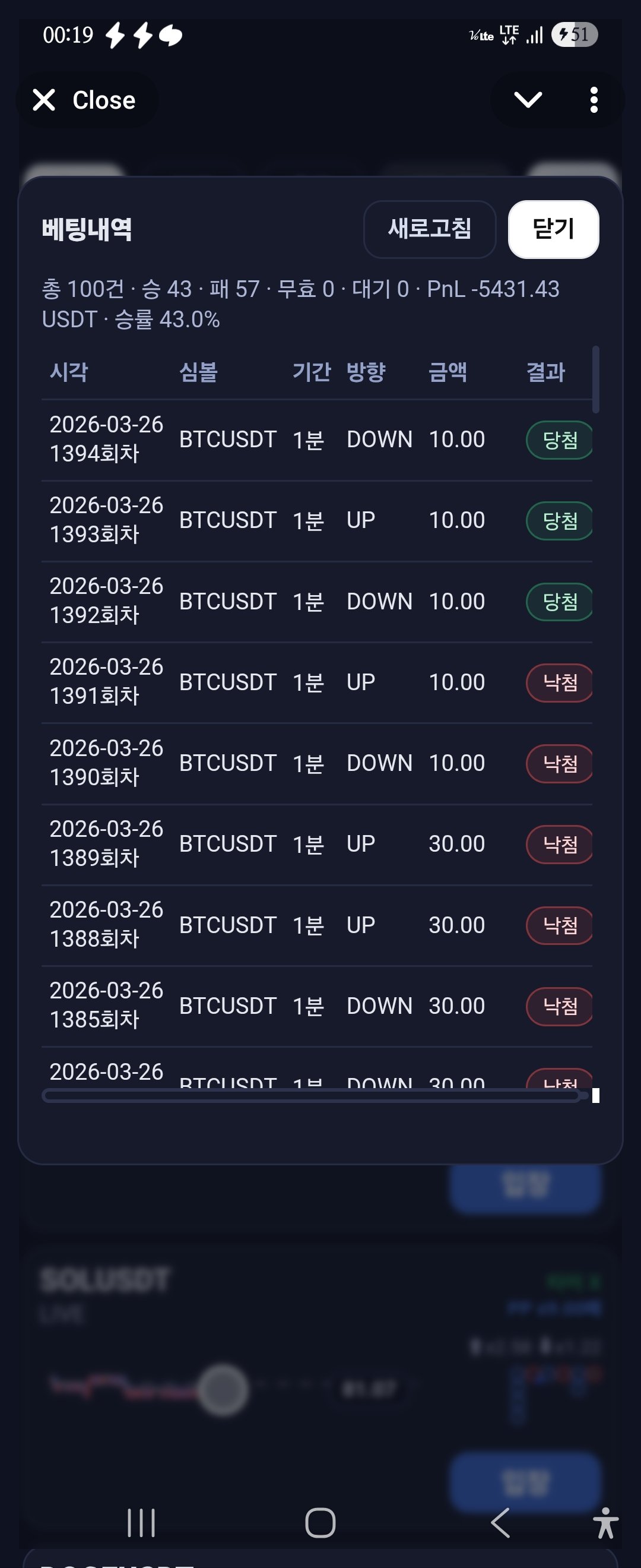
Task: Open the three-dot overflow menu
Action: 594,100
